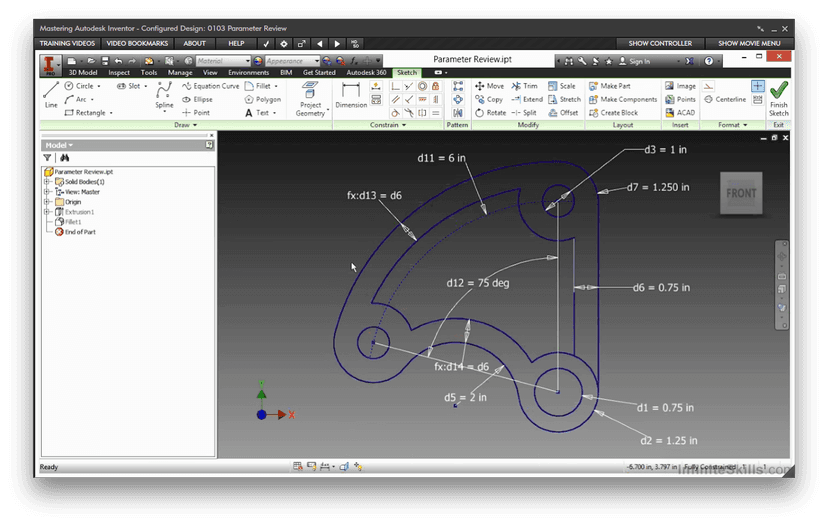828x525 pixels.
Task: Expand the Extrusion1 node
Action: tap(47, 212)
